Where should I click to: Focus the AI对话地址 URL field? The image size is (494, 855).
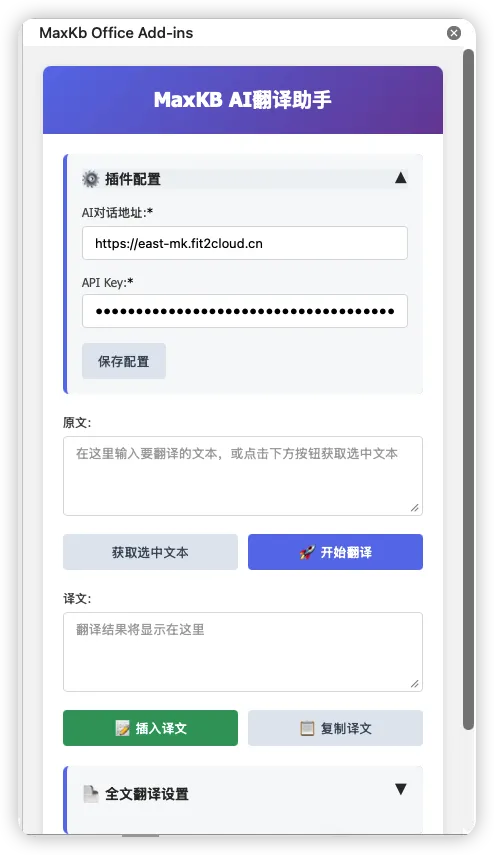click(x=245, y=243)
